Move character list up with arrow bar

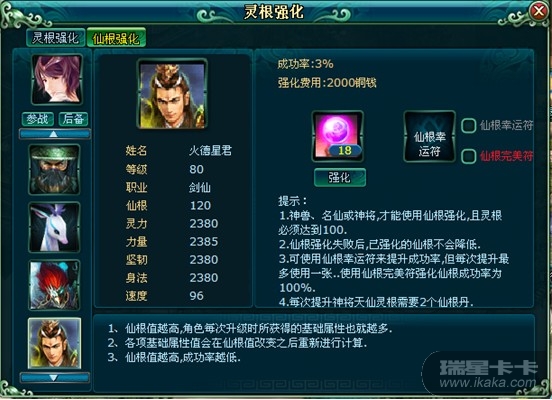54,134
